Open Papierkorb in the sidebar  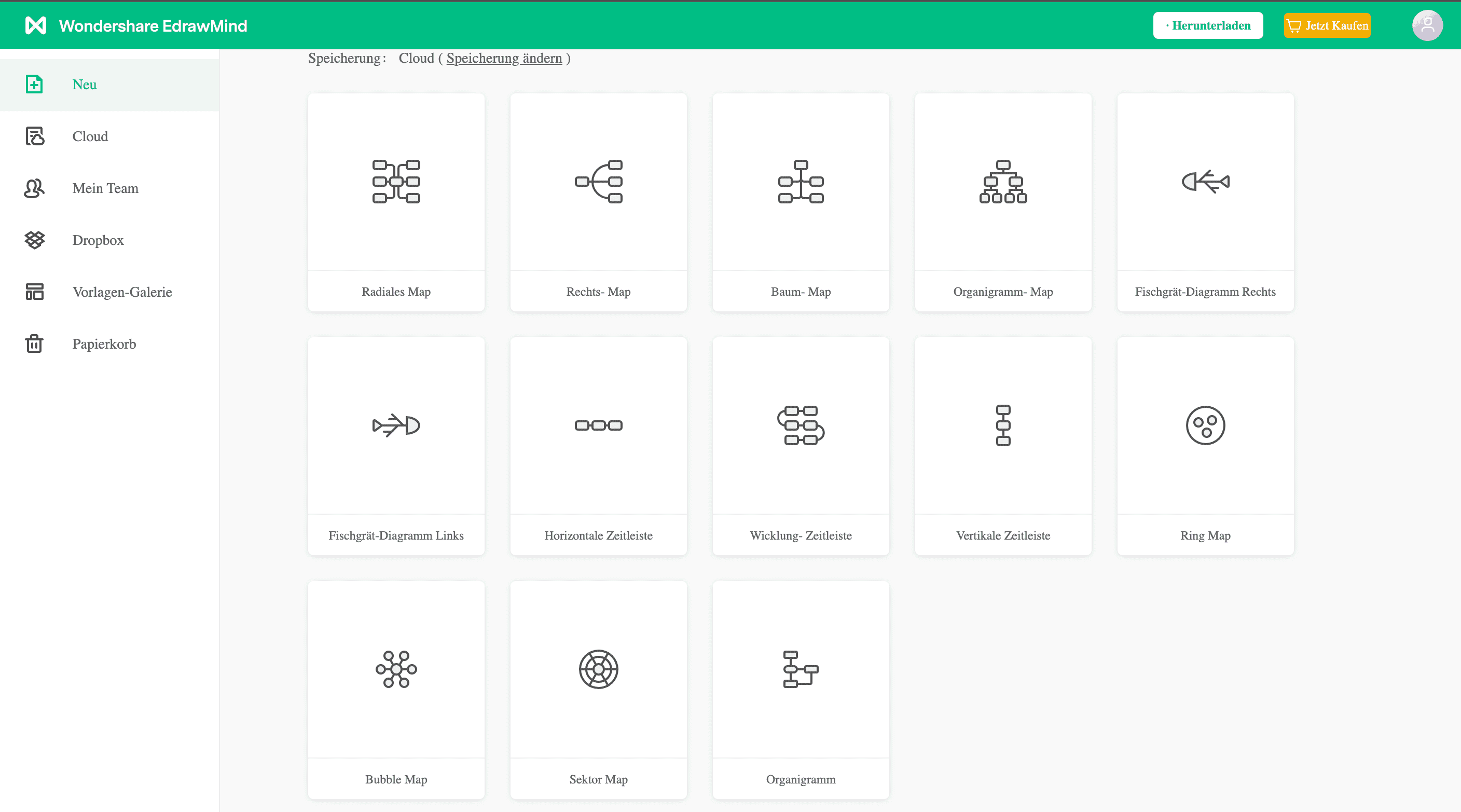[109, 344]
